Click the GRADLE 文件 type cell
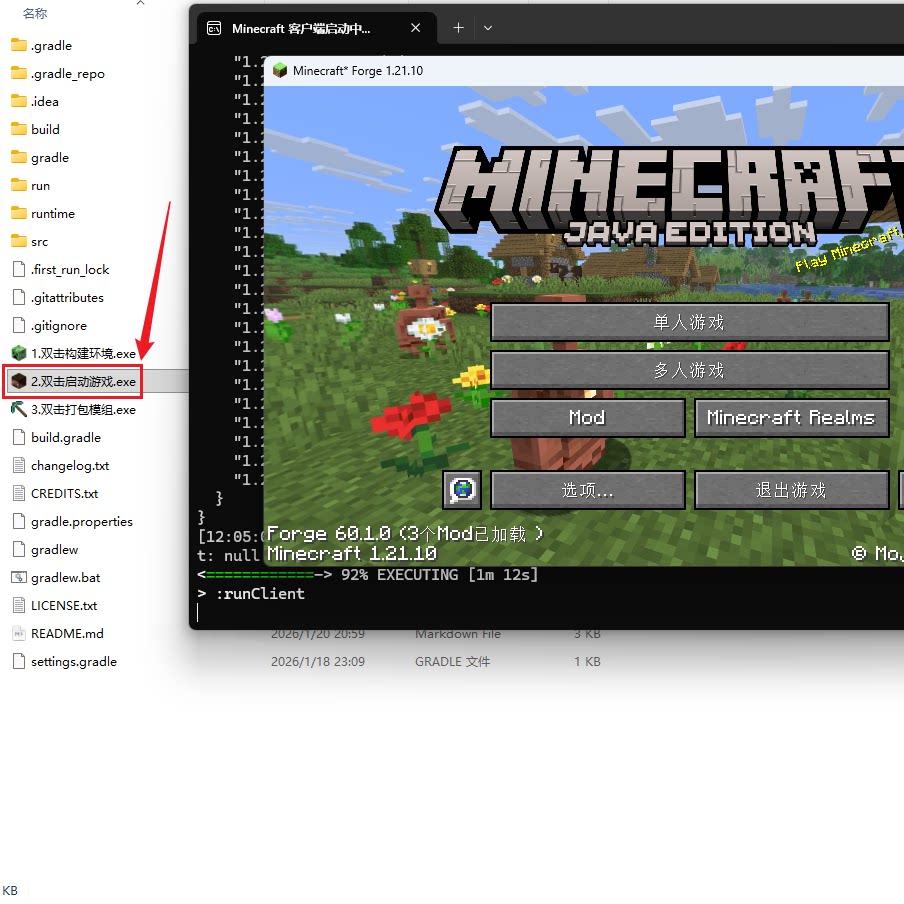 [x=453, y=662]
